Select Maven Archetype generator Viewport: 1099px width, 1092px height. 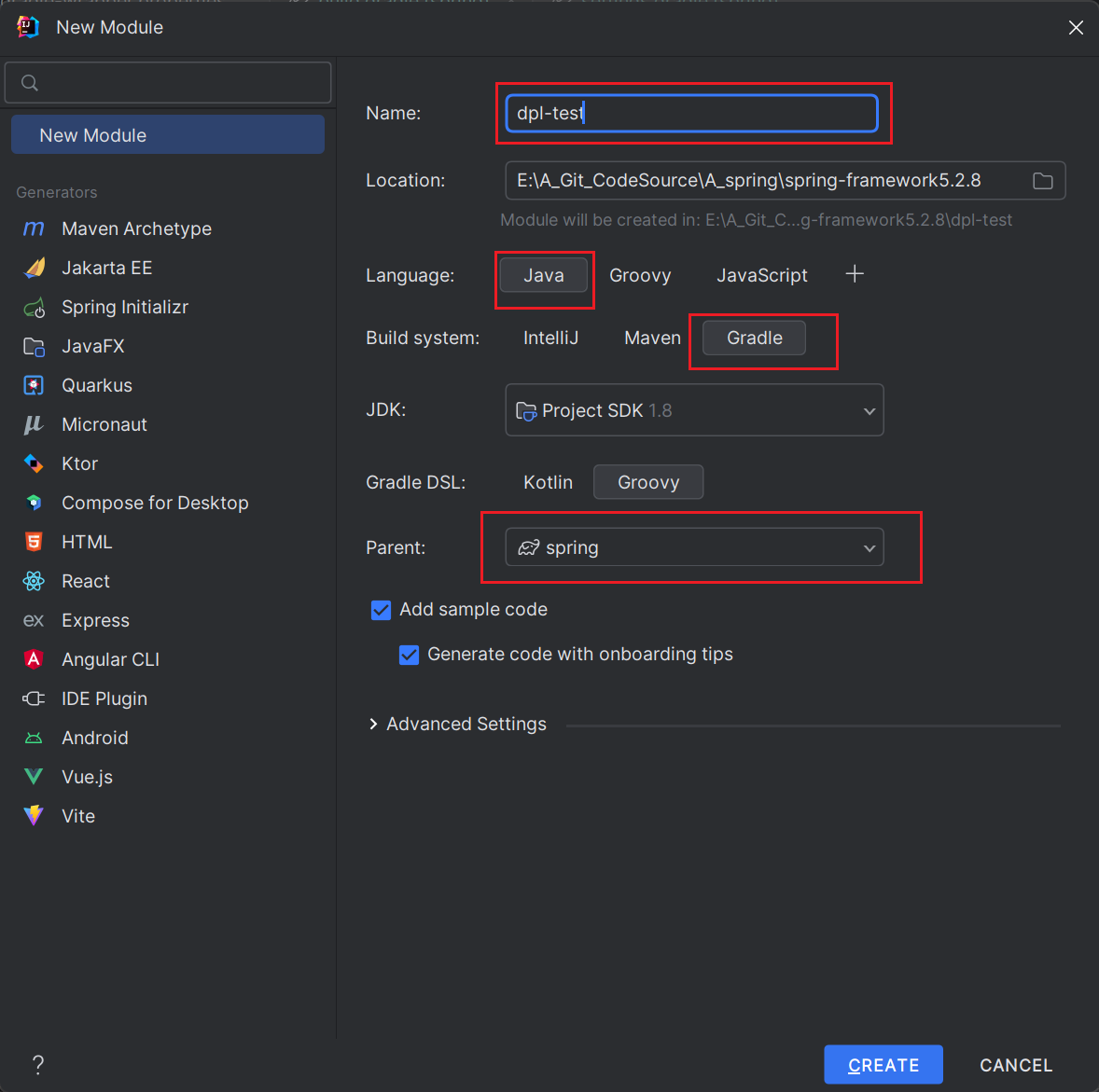[136, 229]
